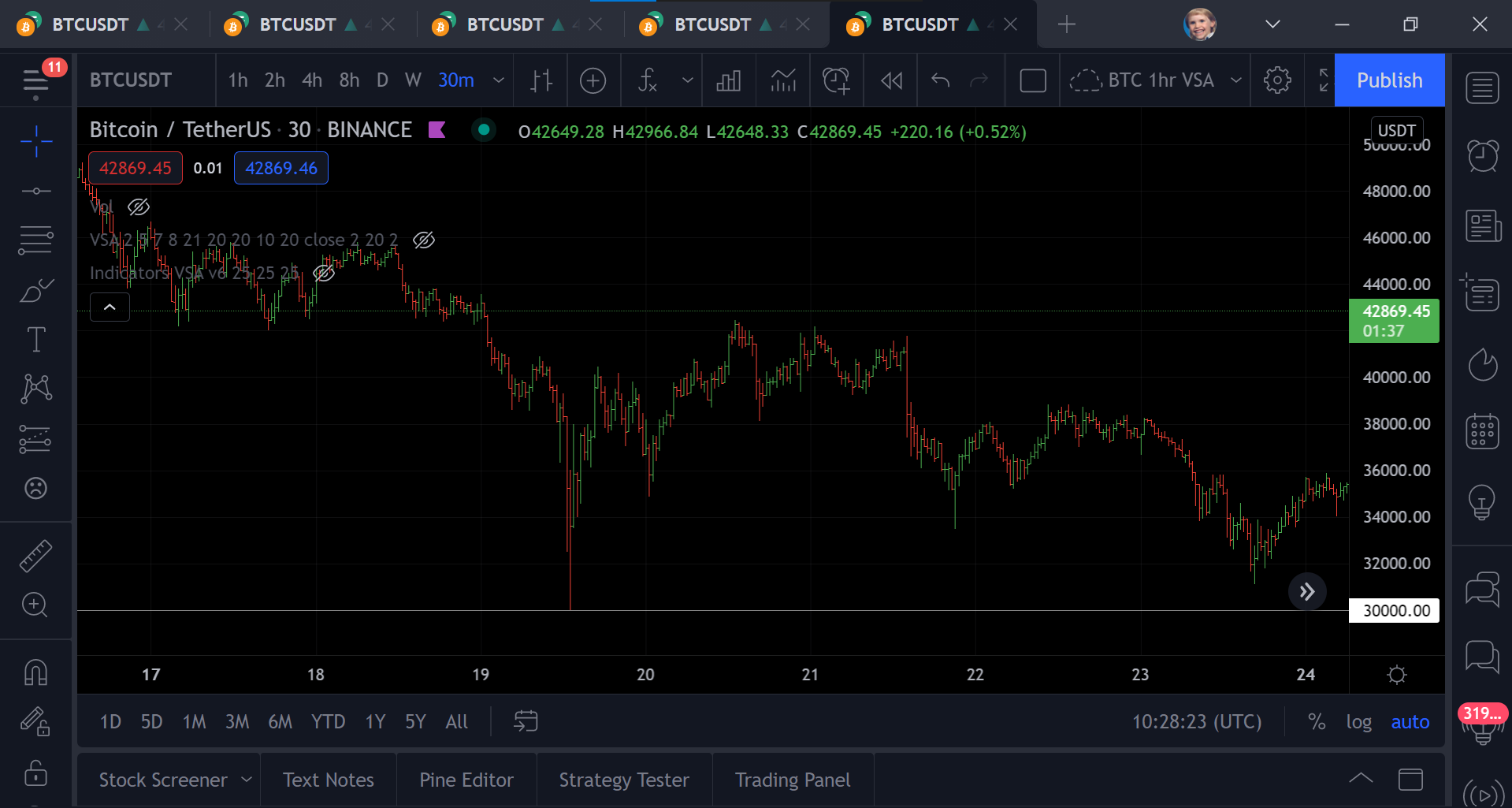Toggle the magnet mode for drawings

(x=36, y=672)
